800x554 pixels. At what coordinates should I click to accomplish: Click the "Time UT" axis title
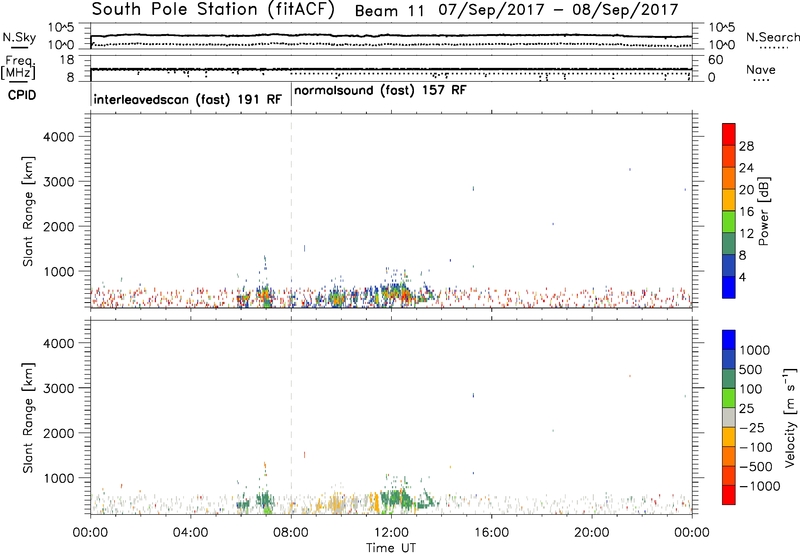391,548
